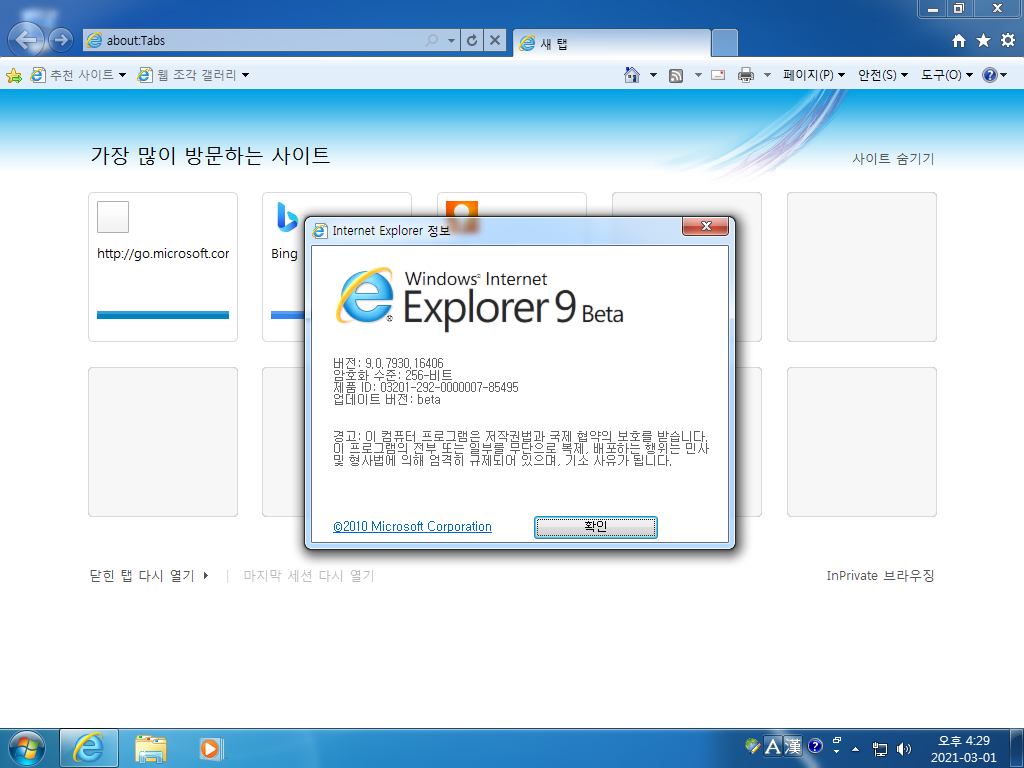Click the language bar help icon

(815, 746)
